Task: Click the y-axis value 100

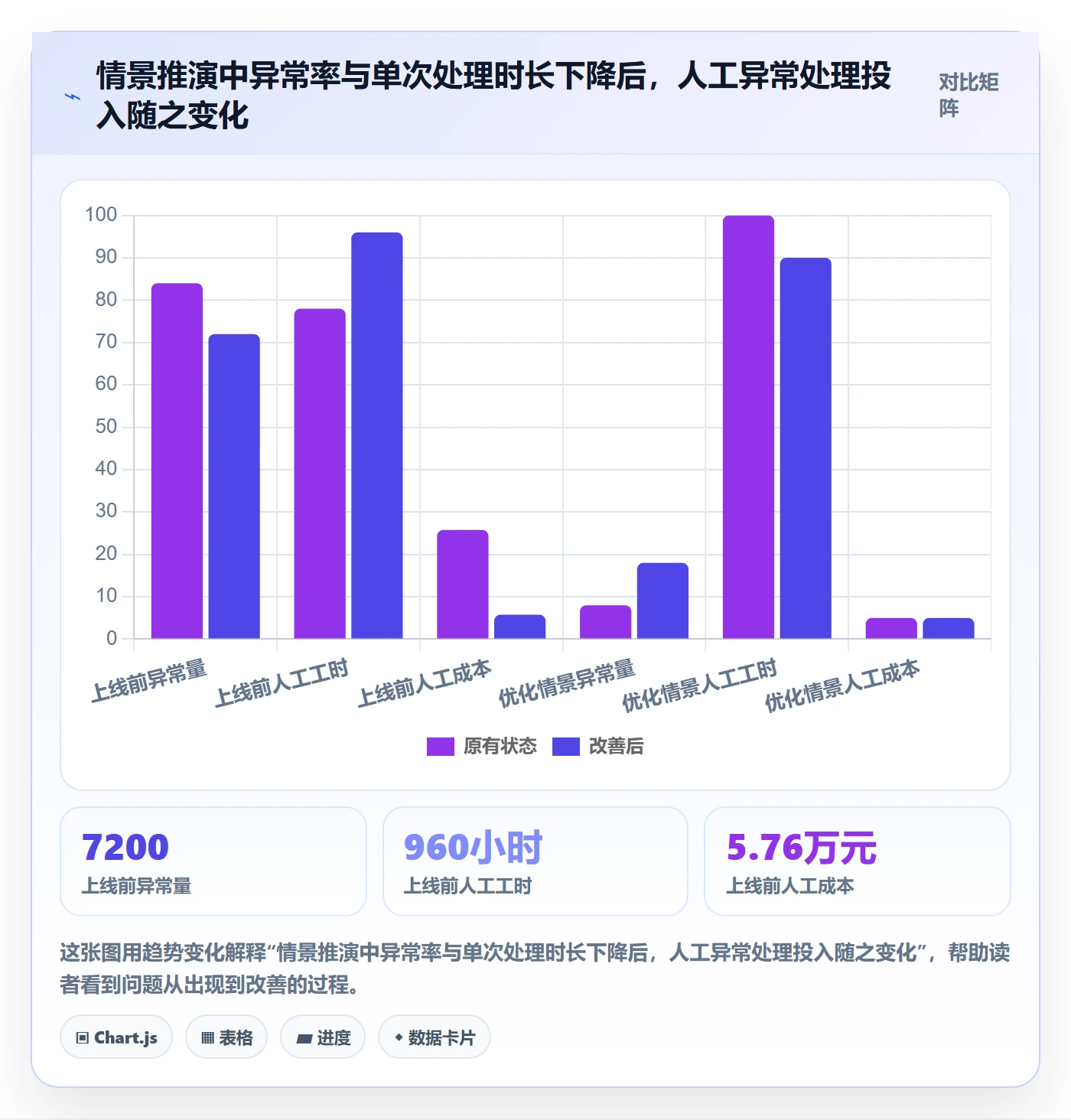Action: (x=101, y=215)
